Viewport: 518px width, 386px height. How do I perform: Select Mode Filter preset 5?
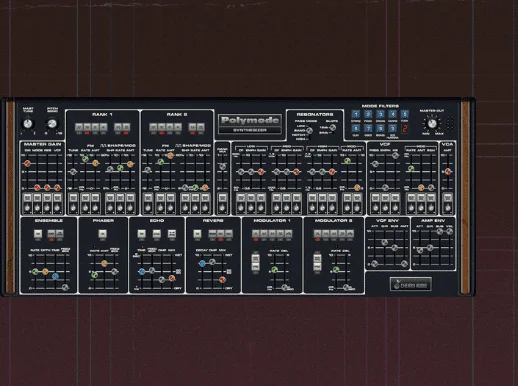point(405,114)
